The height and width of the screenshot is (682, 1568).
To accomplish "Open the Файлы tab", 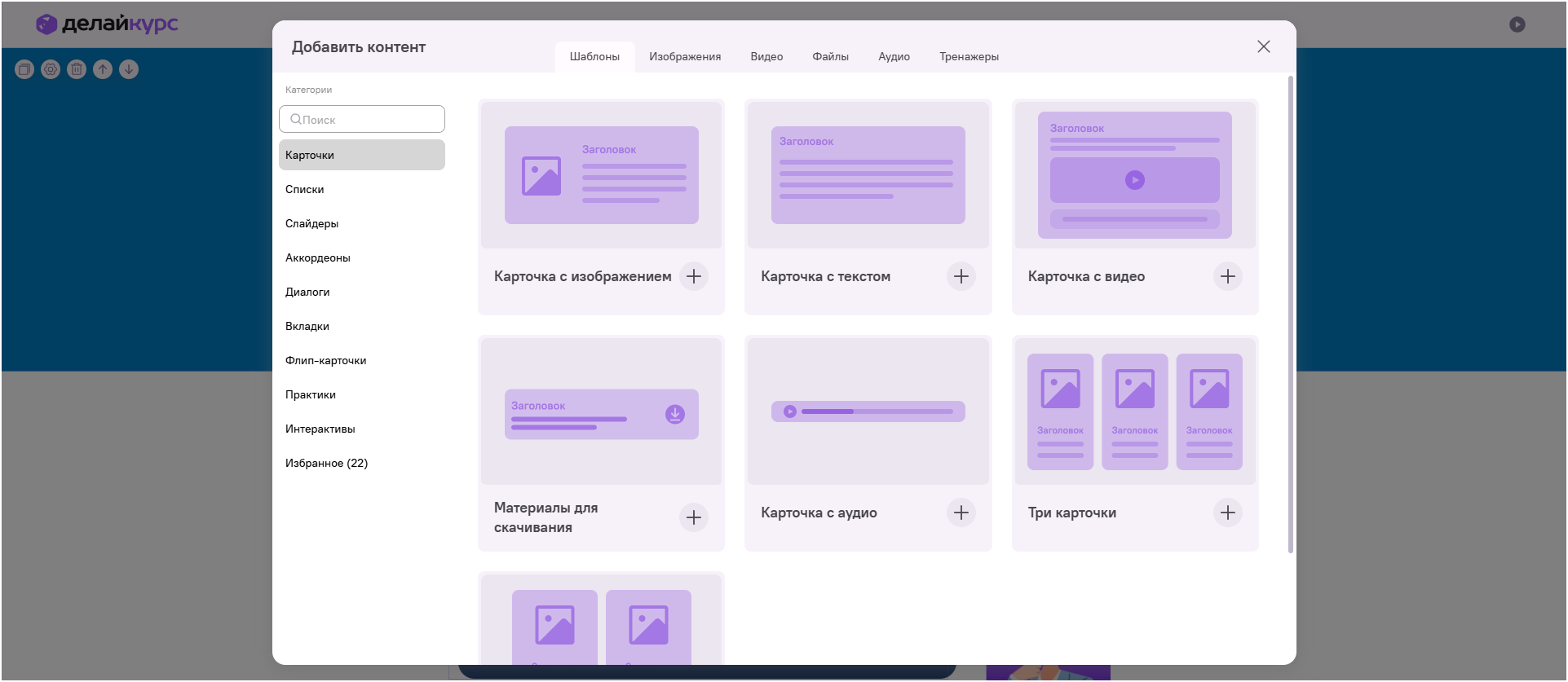I will [x=830, y=57].
